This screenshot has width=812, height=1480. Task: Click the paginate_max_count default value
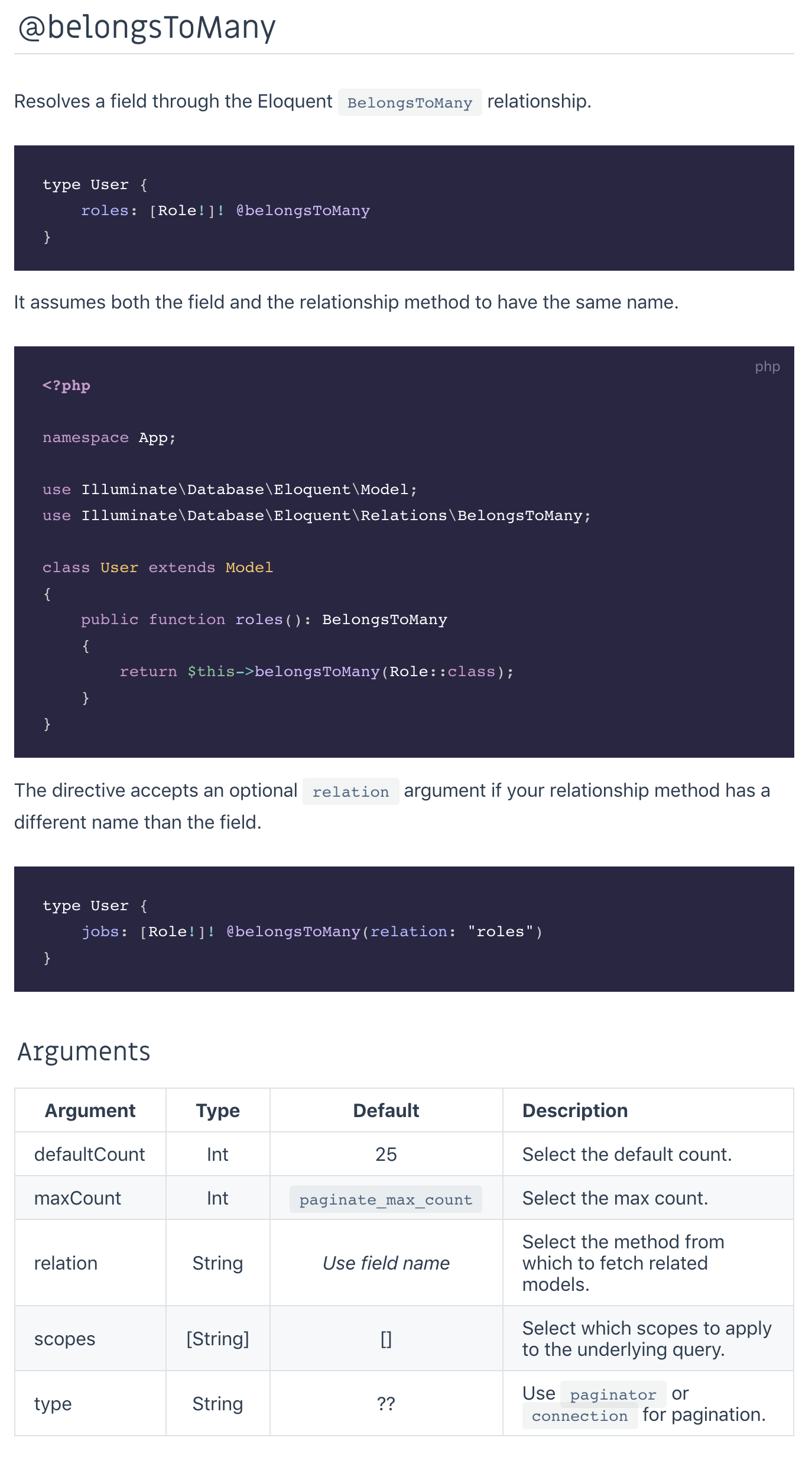(386, 1199)
